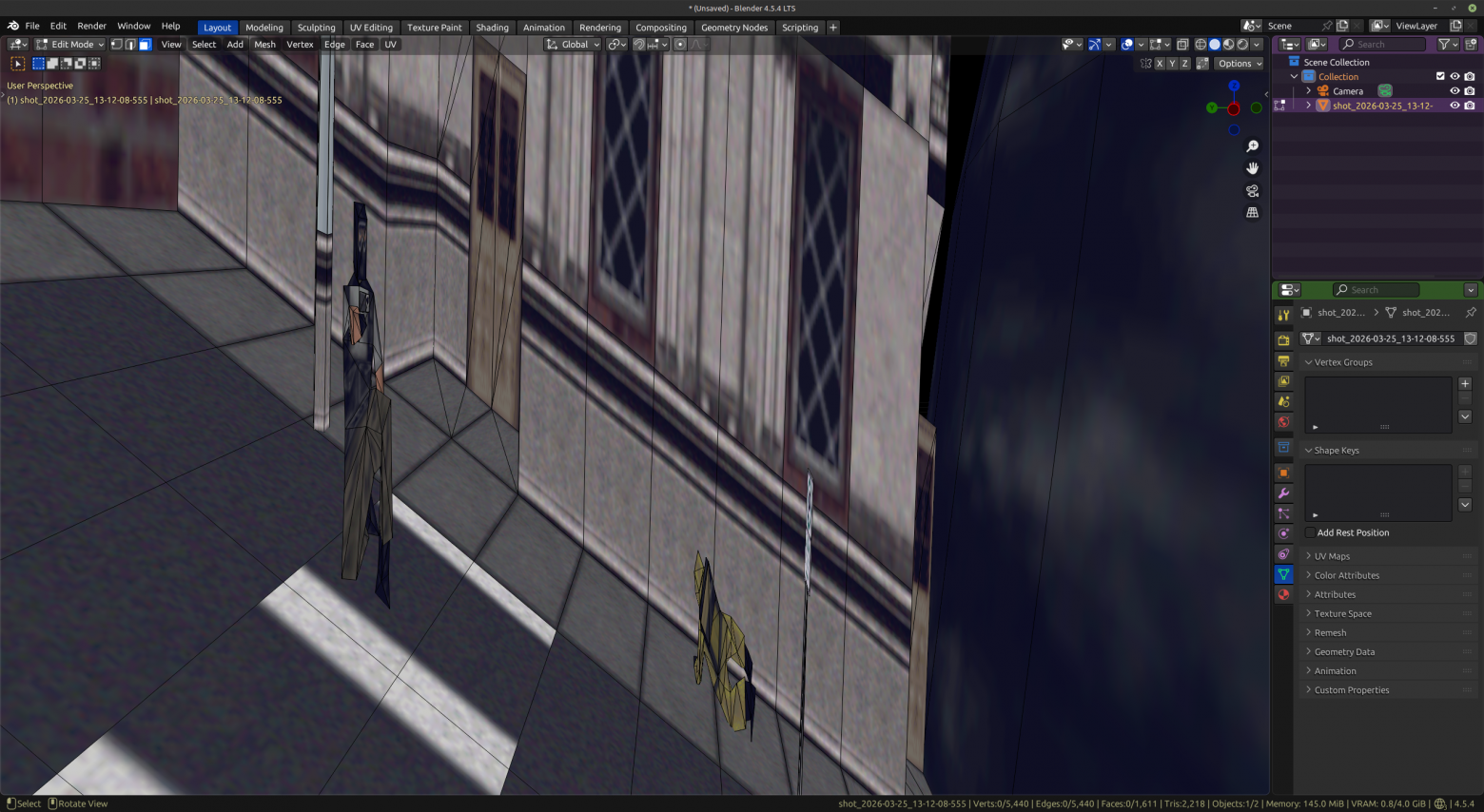This screenshot has height=812, width=1484.
Task: Open the Mesh menu
Action: [x=264, y=45]
